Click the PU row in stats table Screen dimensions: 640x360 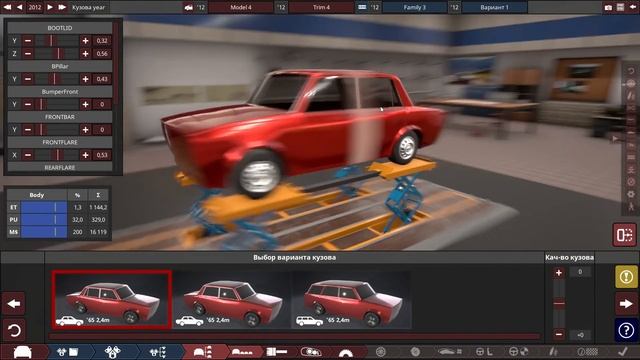pyautogui.click(x=59, y=220)
